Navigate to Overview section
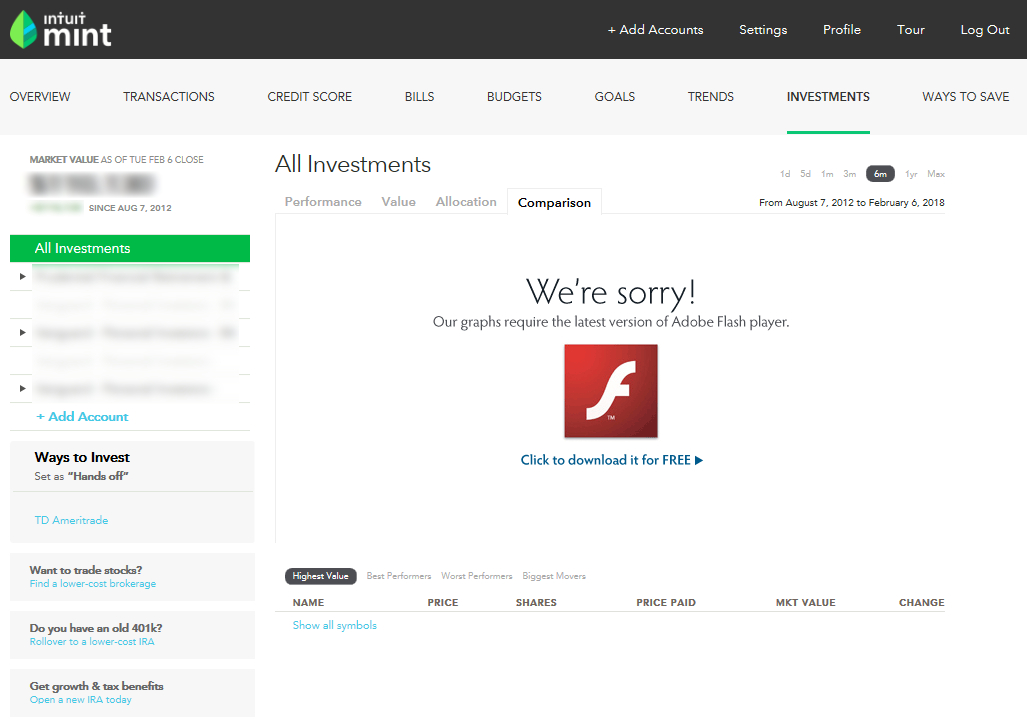The height and width of the screenshot is (722, 1027). click(x=40, y=96)
